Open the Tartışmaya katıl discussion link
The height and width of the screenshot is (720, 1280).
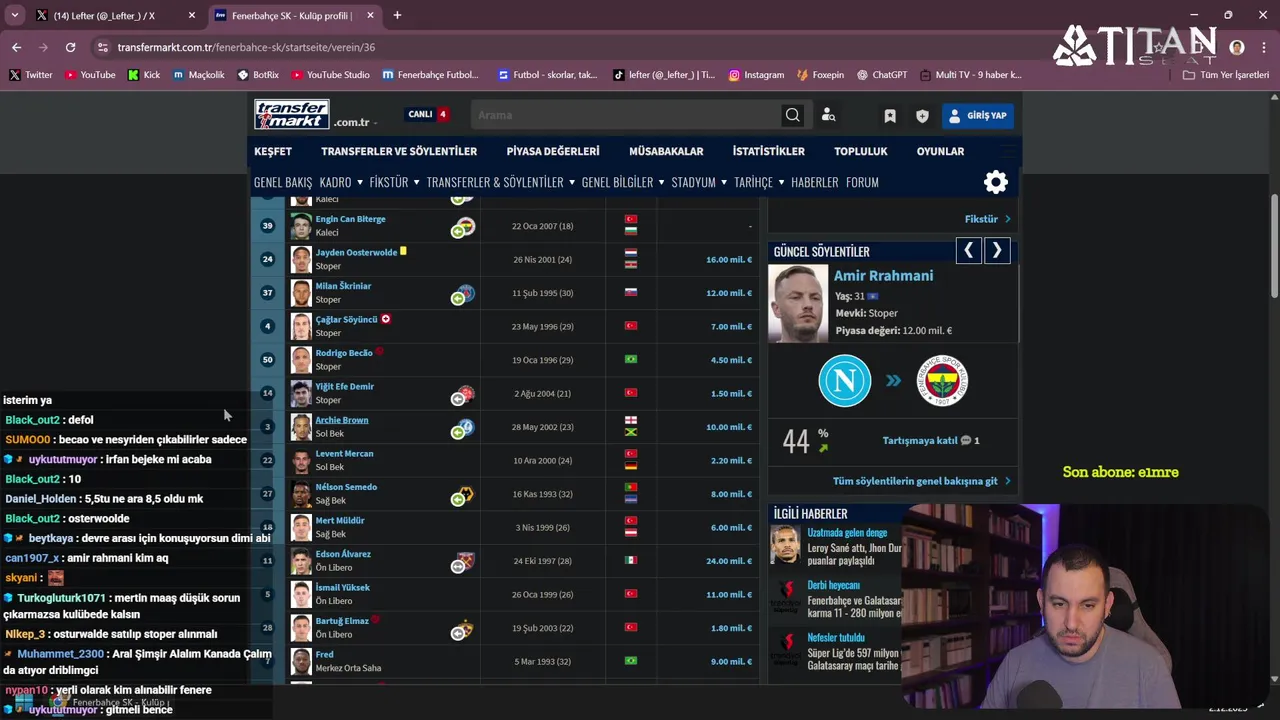point(931,440)
